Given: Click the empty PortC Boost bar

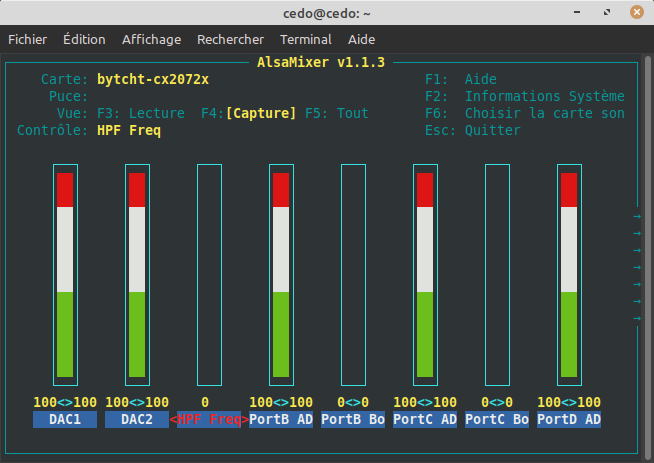Looking at the screenshot, I should tap(497, 273).
